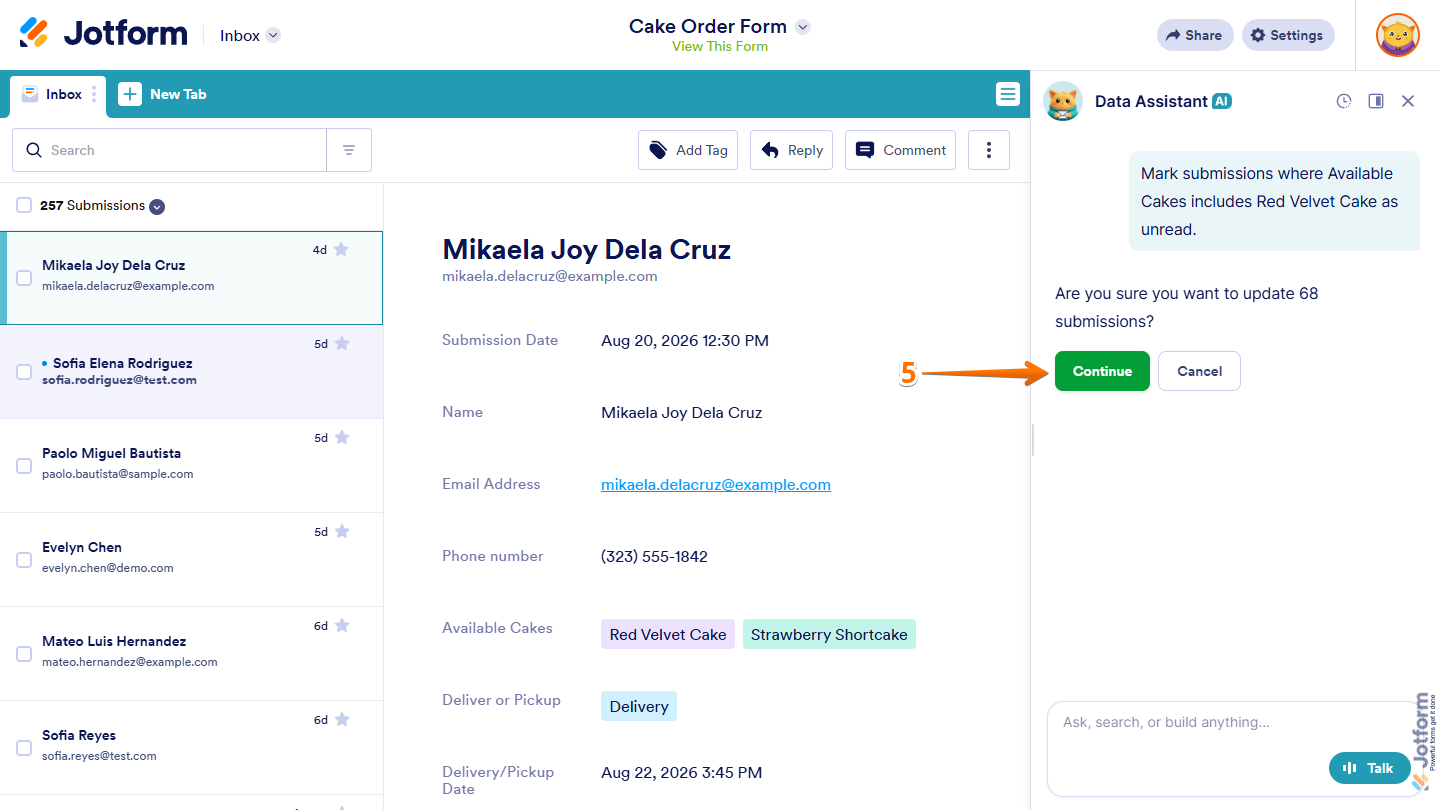
Task: Open Sofia Reyes submission
Action: 191,747
